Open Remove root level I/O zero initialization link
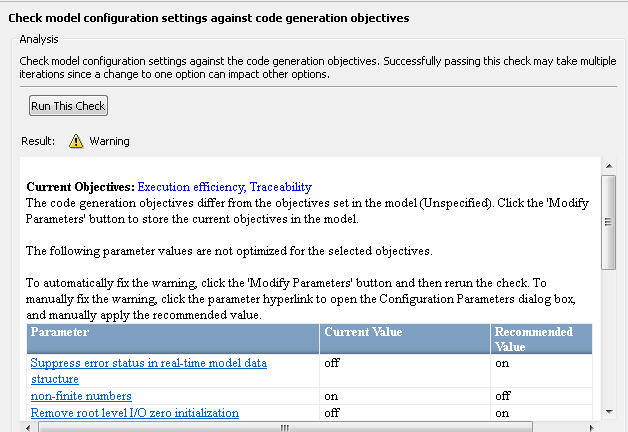Image resolution: width=628 pixels, height=432 pixels. pyautogui.click(x=134, y=412)
